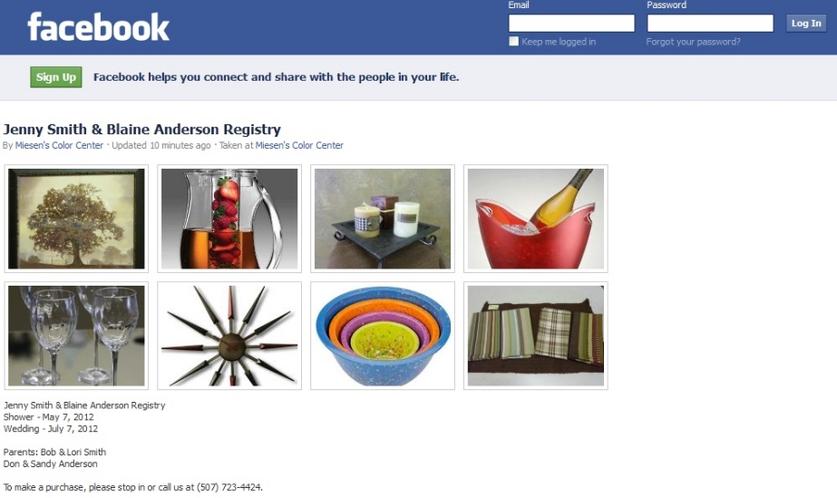The height and width of the screenshot is (498, 837).
Task: Open the framed tree picture thumbnail
Action: (x=76, y=218)
